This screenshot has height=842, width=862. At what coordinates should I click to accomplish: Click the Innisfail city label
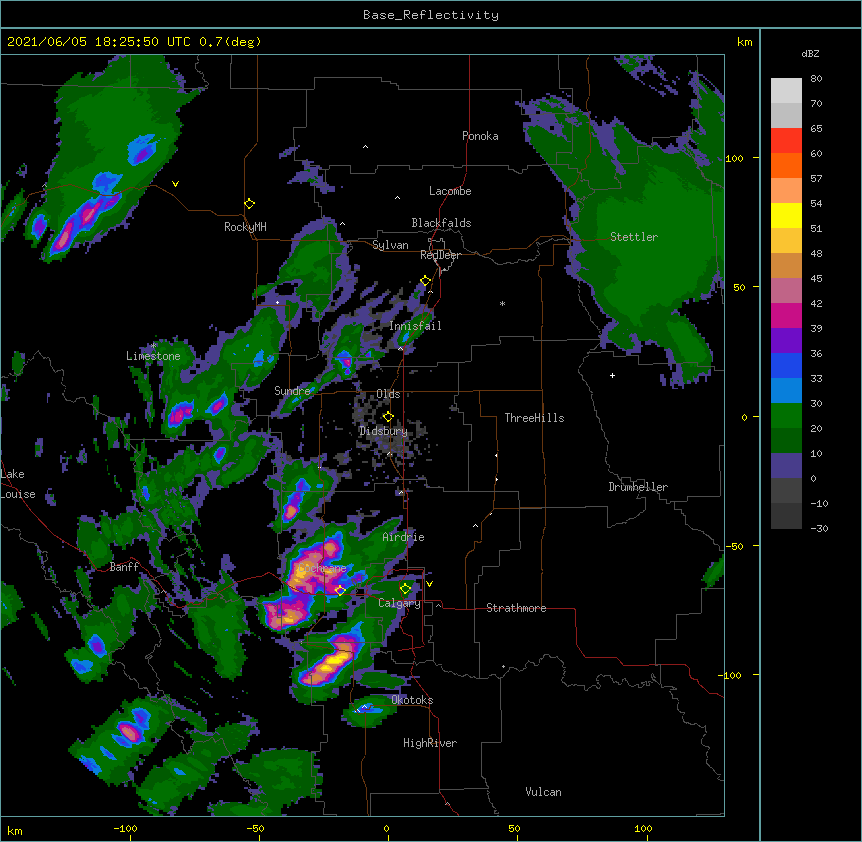tap(415, 326)
